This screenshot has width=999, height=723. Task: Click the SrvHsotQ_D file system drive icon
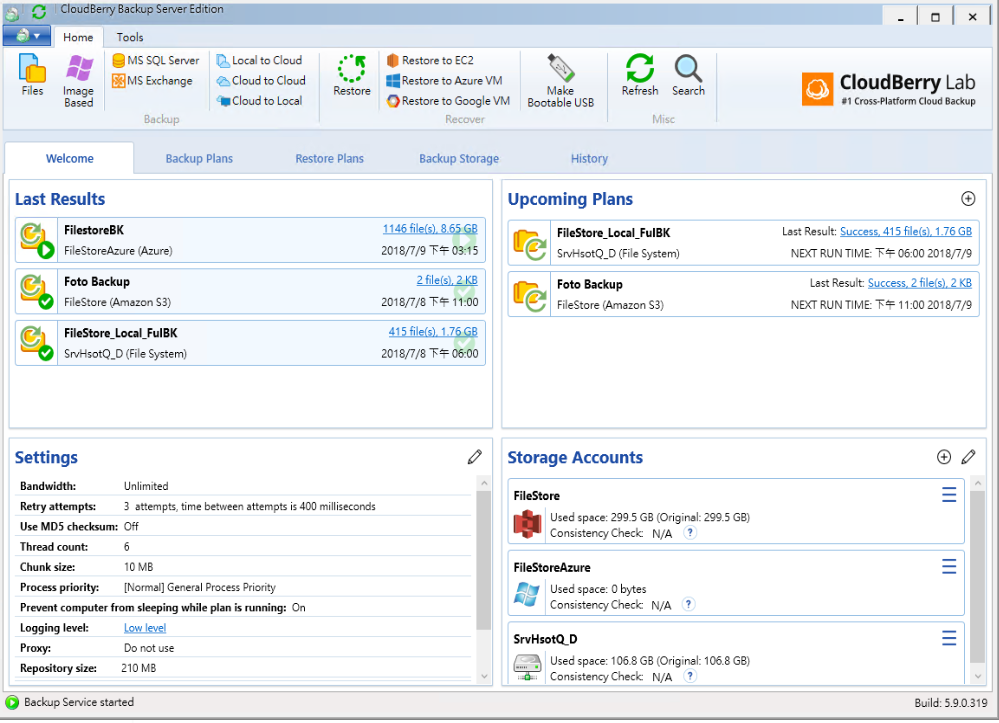(527, 667)
